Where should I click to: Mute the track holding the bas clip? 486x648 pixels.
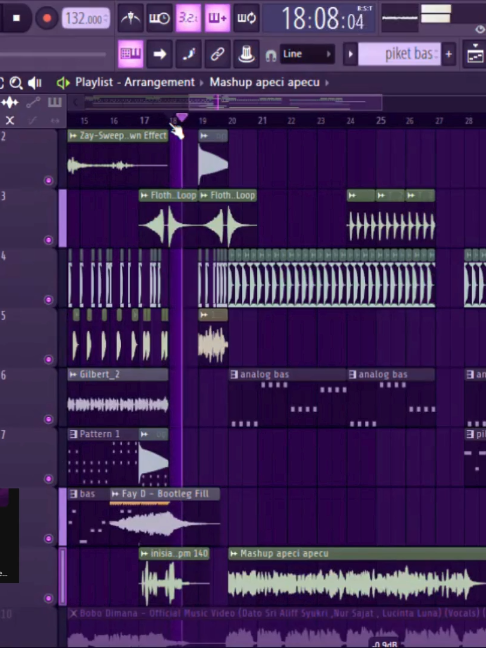pyautogui.click(x=48, y=538)
